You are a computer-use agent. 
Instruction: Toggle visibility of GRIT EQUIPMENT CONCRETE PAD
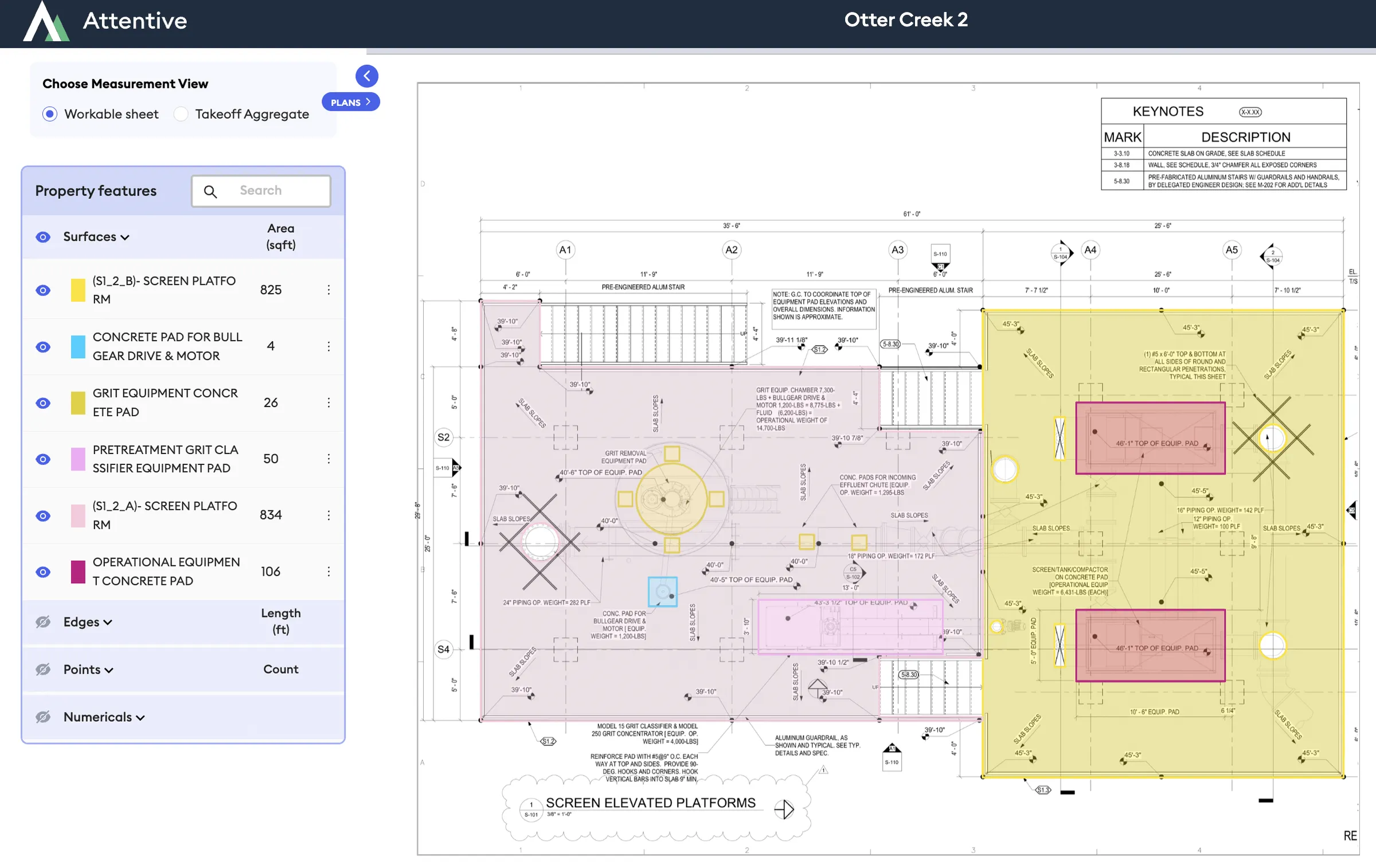42,403
